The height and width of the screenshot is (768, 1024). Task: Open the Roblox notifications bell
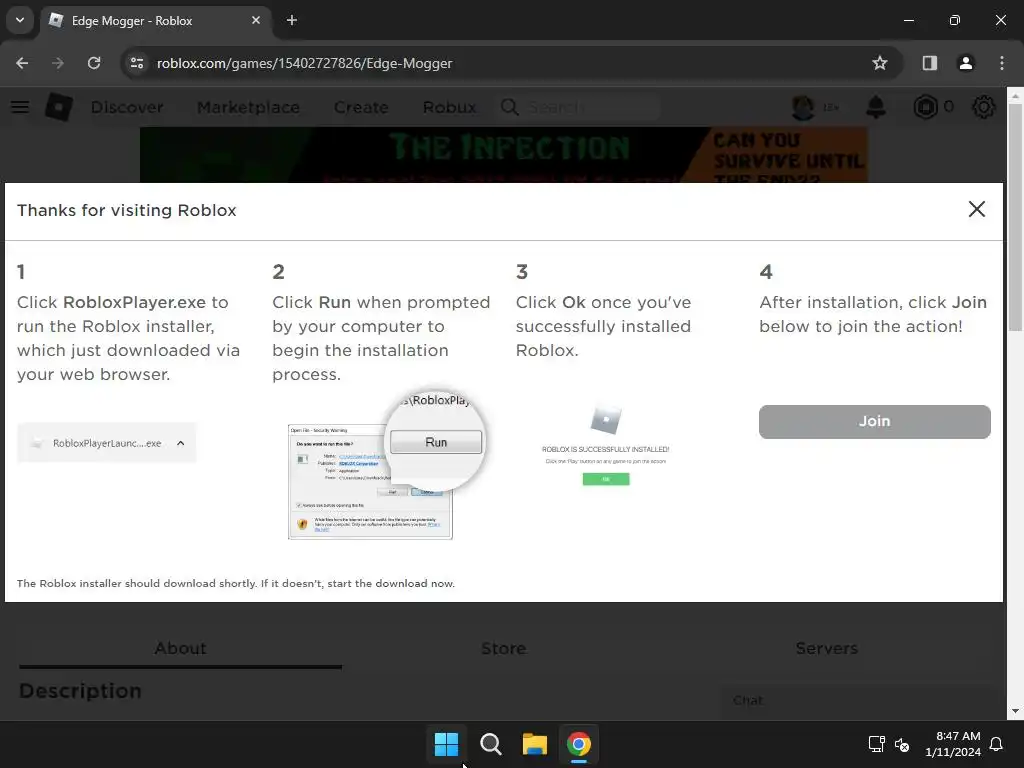[x=876, y=107]
